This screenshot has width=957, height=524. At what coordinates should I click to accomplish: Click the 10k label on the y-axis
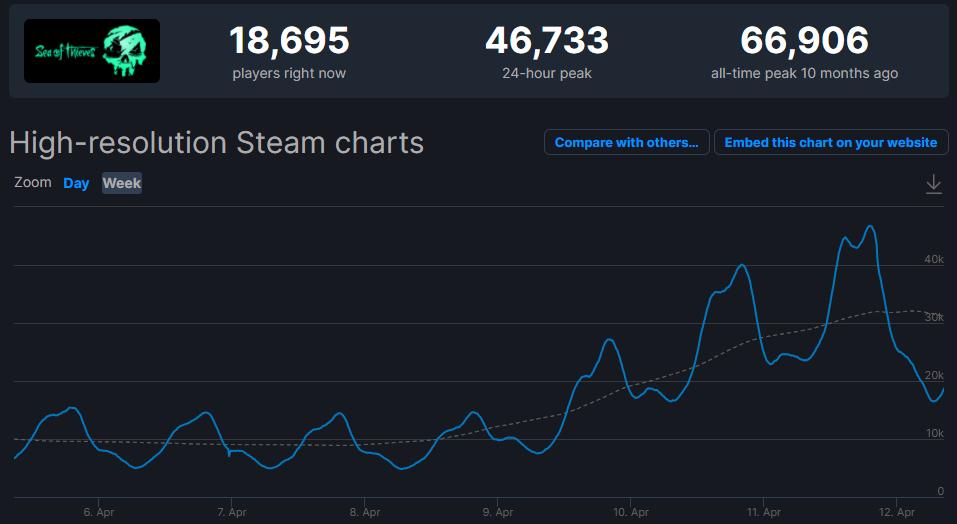pyautogui.click(x=934, y=433)
